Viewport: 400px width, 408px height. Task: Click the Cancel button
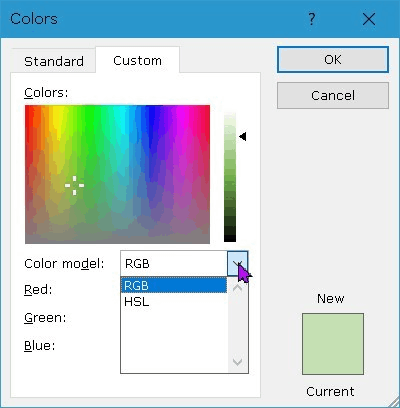pyautogui.click(x=333, y=96)
